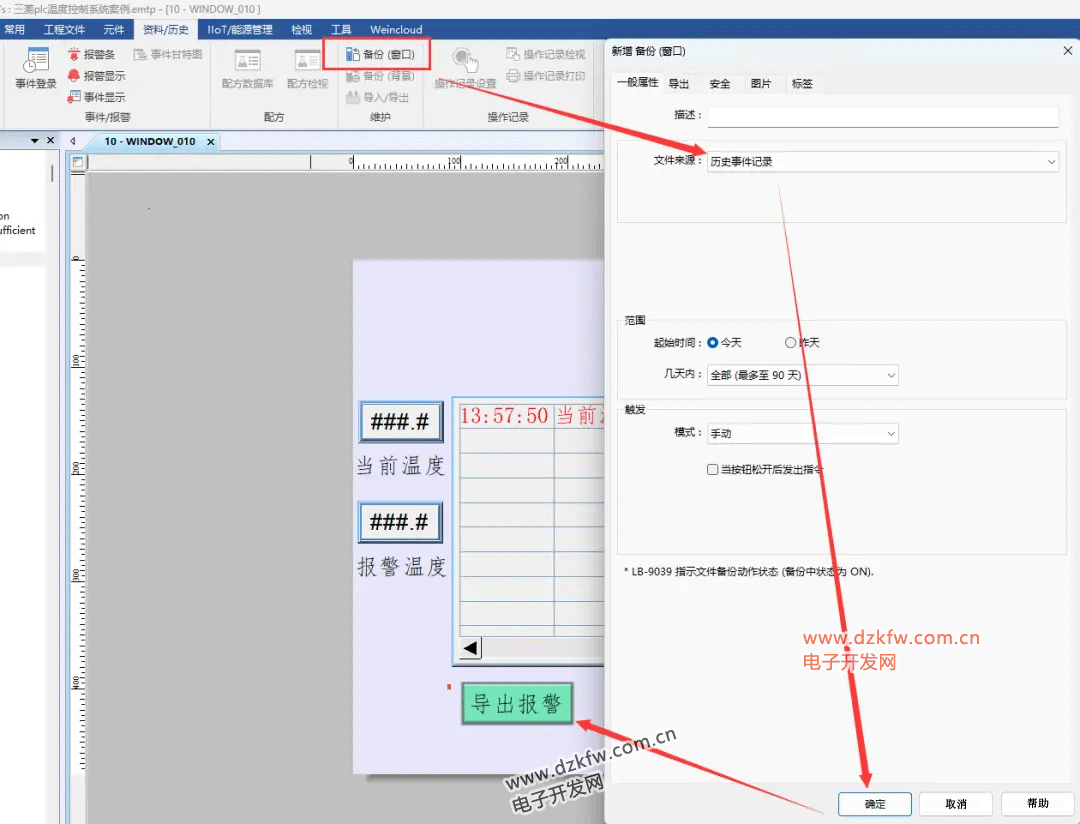Viewport: 1080px width, 824px height.
Task: Expand the 模式 trigger mode dropdown
Action: 802,434
